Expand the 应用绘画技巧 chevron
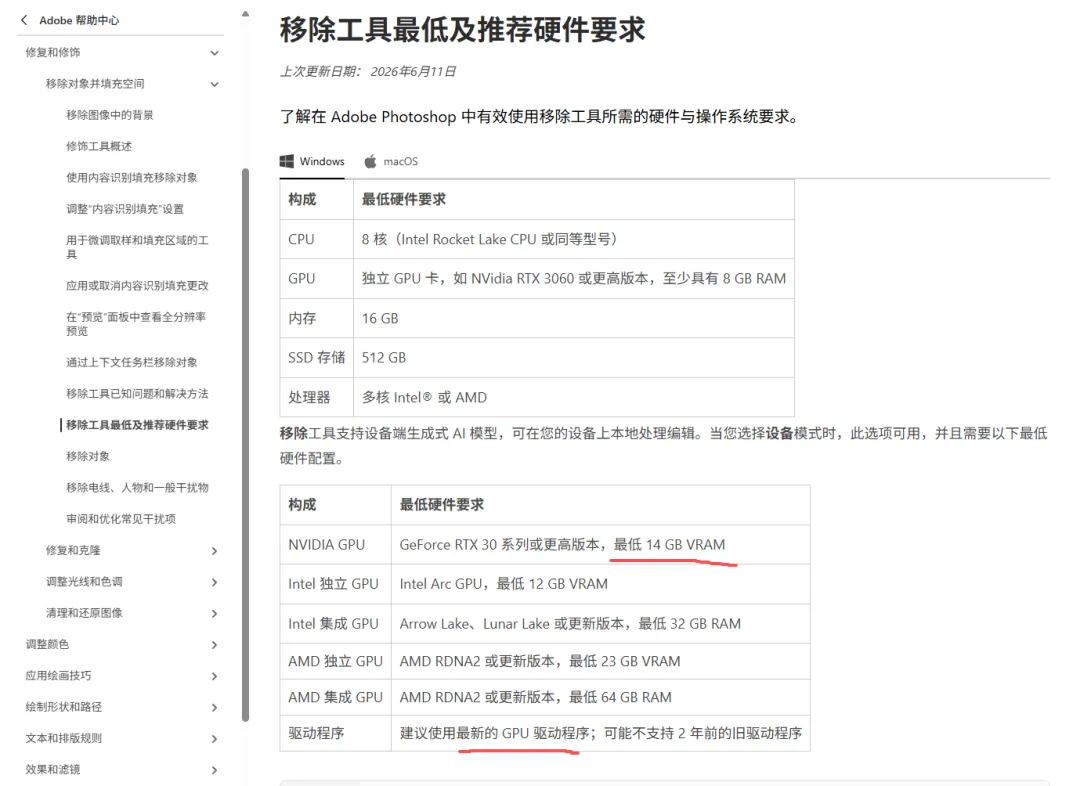This screenshot has height=786, width=1080. click(214, 676)
